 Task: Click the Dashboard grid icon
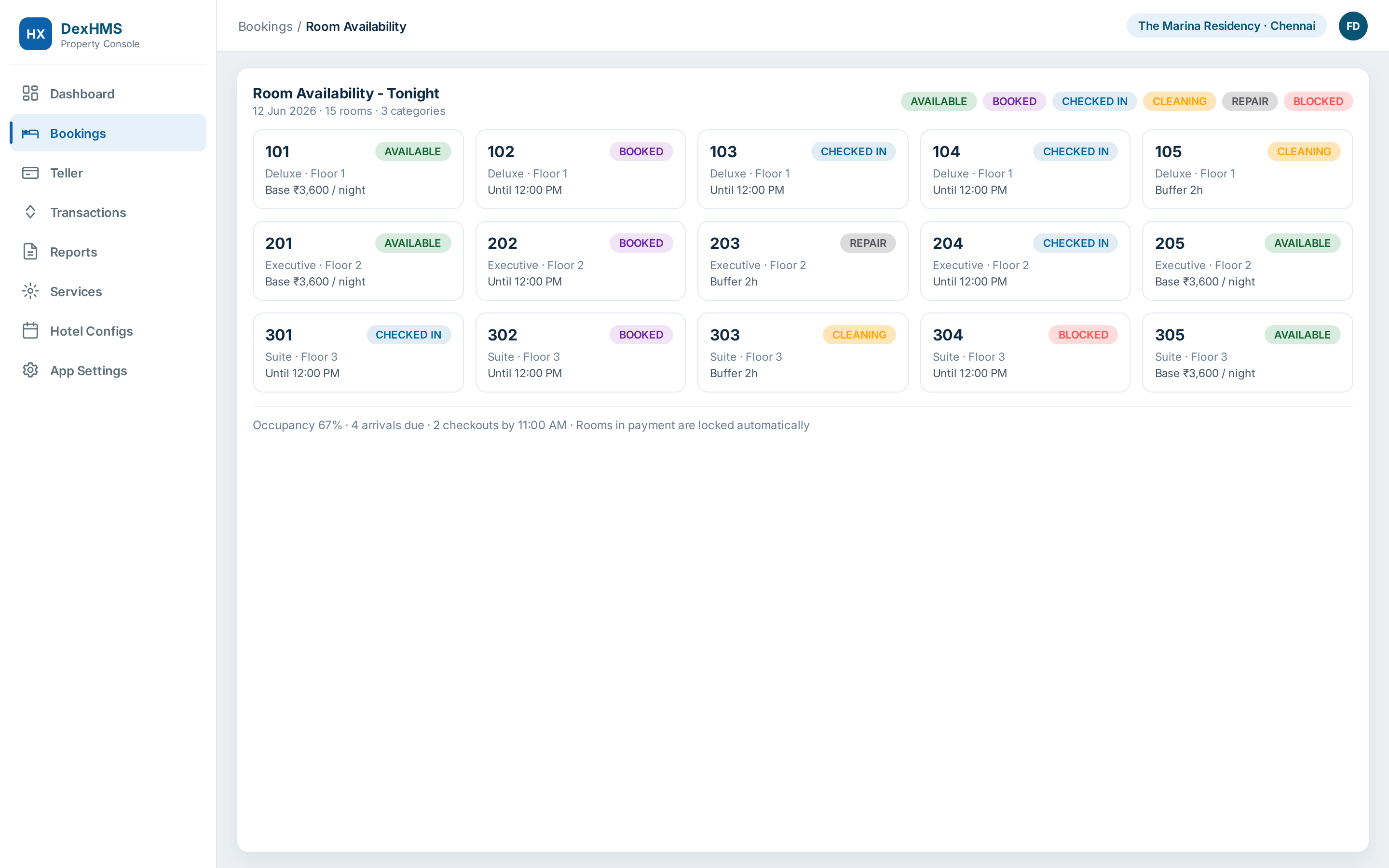[x=30, y=94]
